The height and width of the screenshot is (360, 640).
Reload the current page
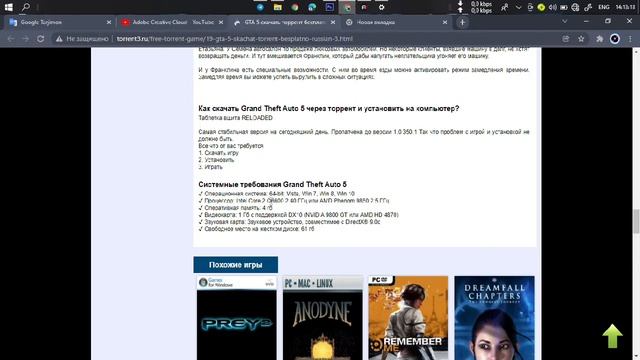40,39
